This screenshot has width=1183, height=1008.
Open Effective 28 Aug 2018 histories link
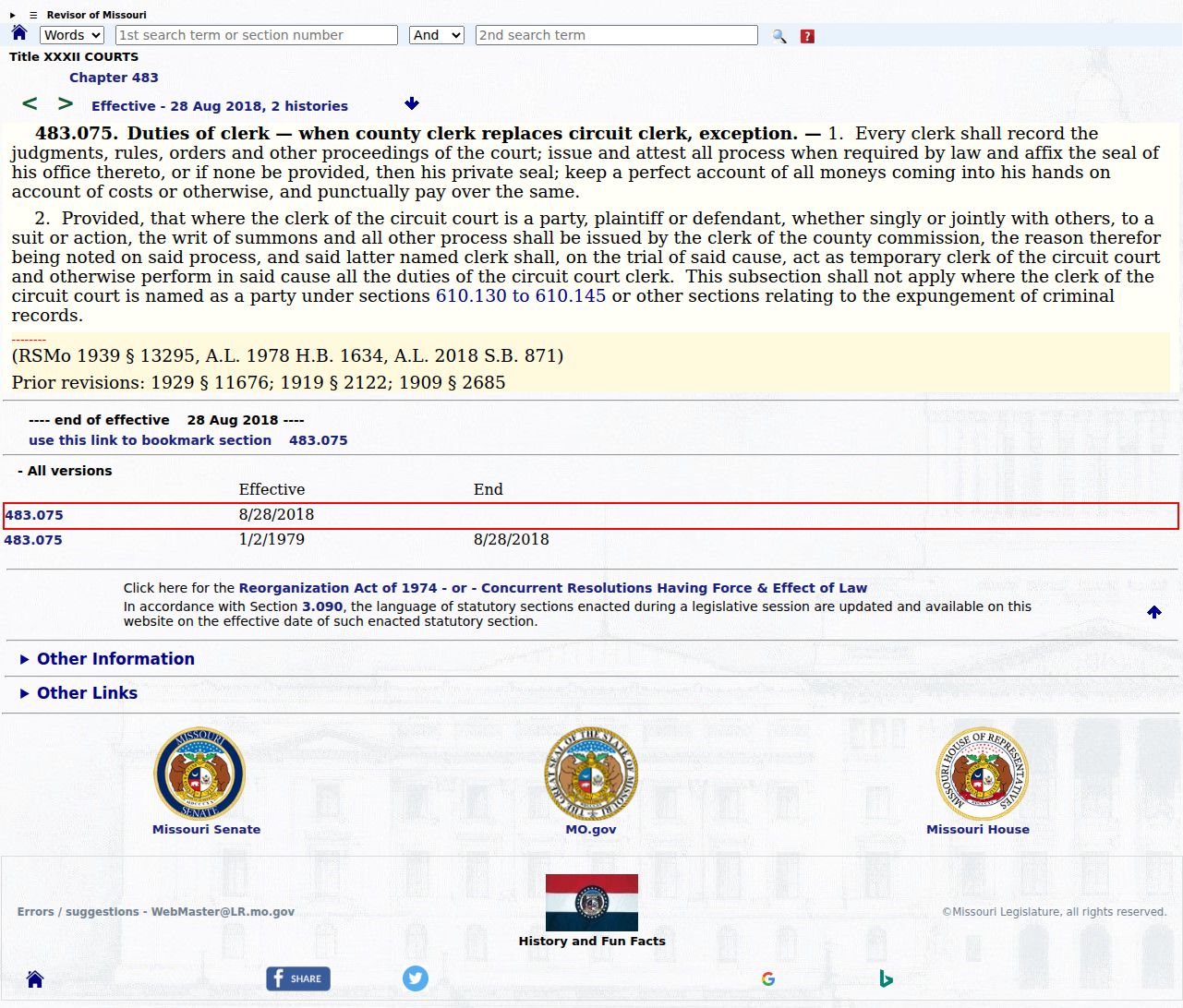220,106
